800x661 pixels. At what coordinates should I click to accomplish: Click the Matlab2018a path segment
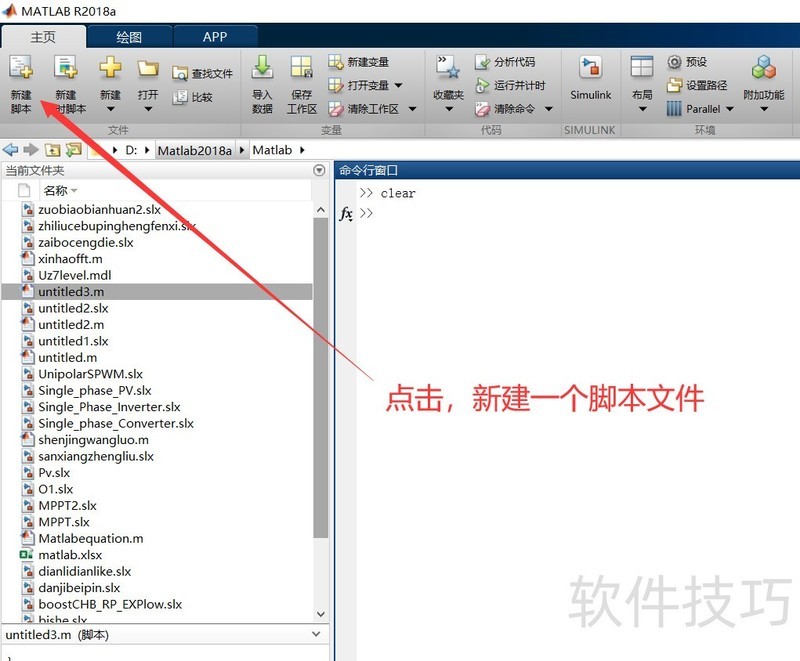click(x=194, y=150)
